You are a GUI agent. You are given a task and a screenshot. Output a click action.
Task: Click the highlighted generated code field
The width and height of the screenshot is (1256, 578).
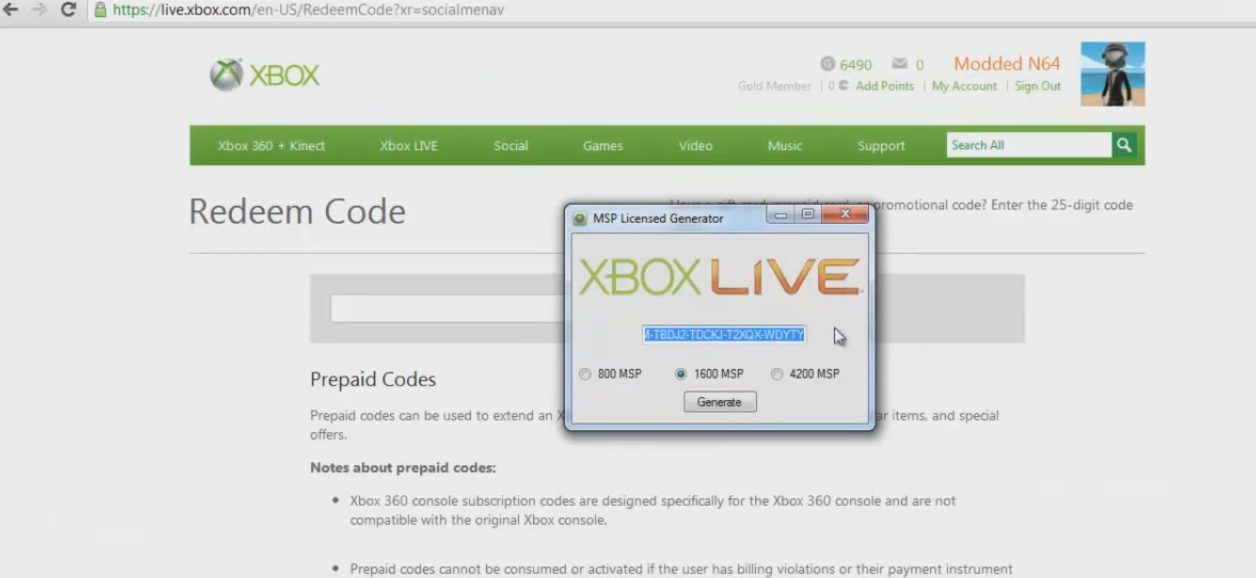tap(724, 335)
